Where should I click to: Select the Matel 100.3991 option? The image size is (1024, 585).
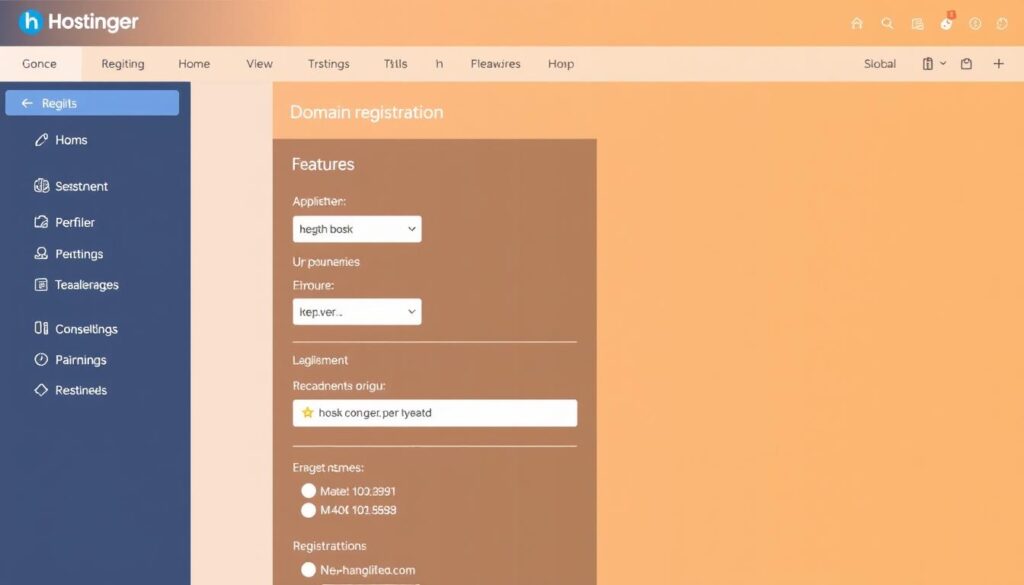308,491
